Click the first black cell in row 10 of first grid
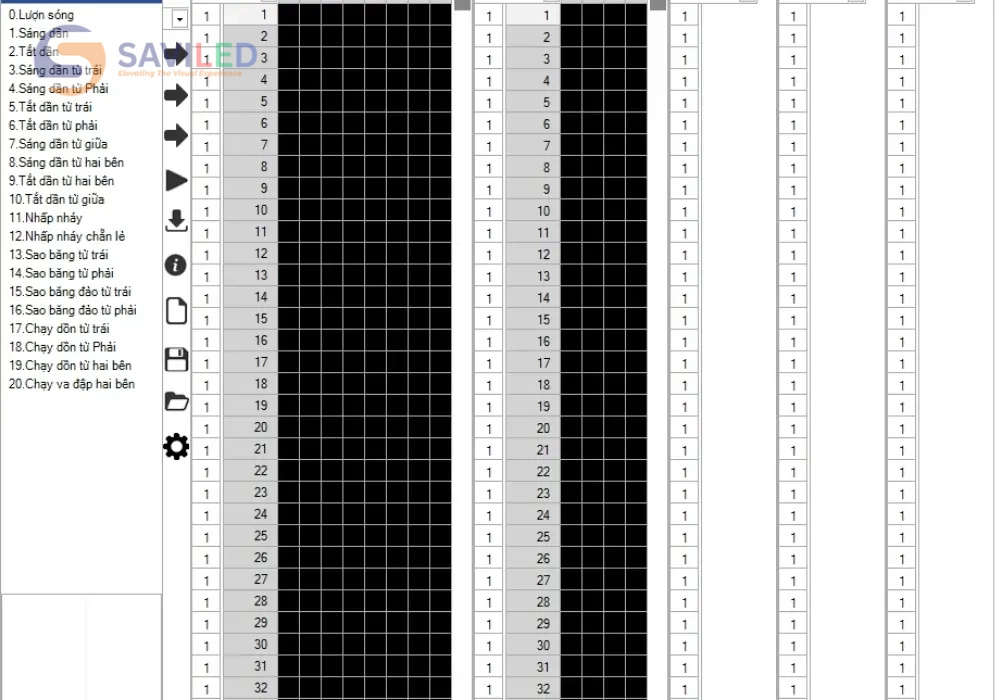 coord(289,210)
